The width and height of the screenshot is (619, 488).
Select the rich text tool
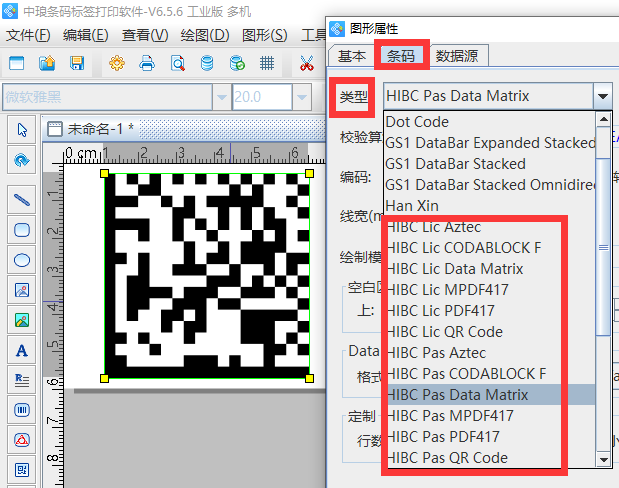pos(22,380)
